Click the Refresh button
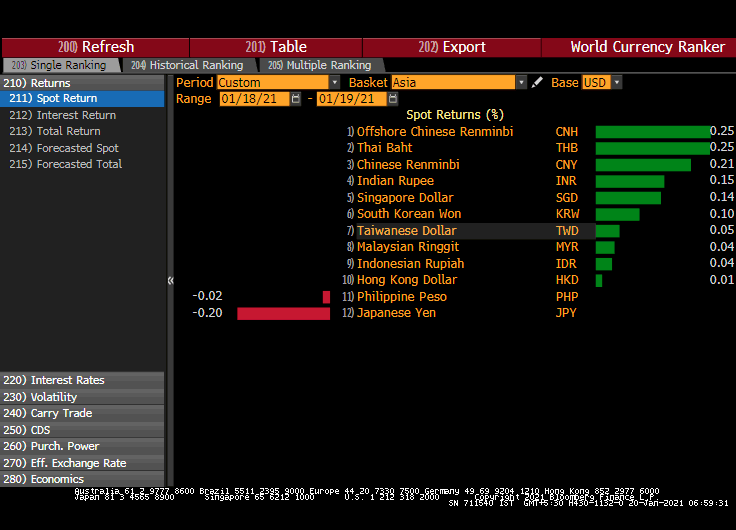This screenshot has width=736, height=530. tap(96, 47)
